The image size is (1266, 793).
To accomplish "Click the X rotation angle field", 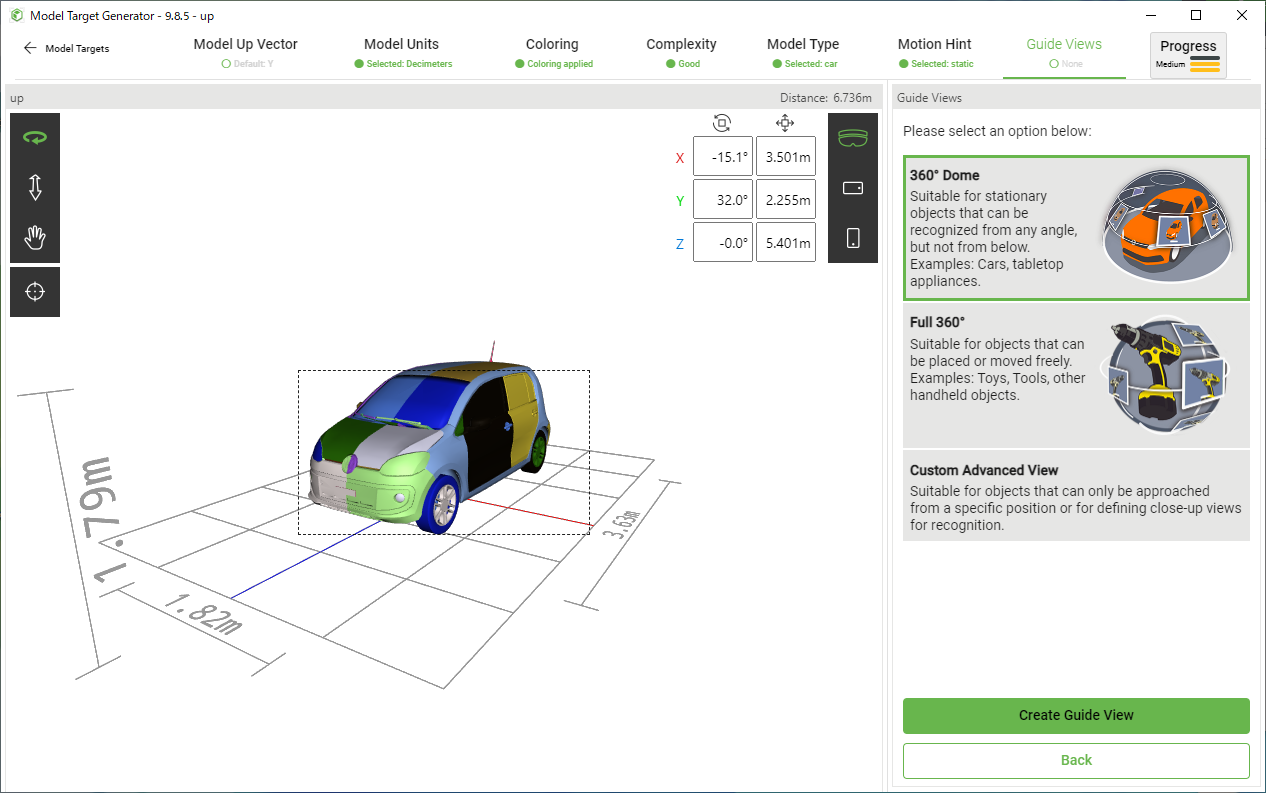I will (722, 158).
